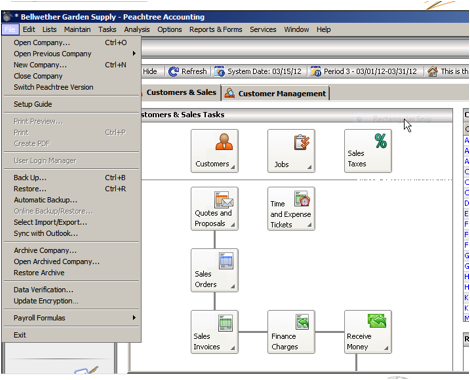Expand Time and Expense Tickets arrow

(x=309, y=225)
